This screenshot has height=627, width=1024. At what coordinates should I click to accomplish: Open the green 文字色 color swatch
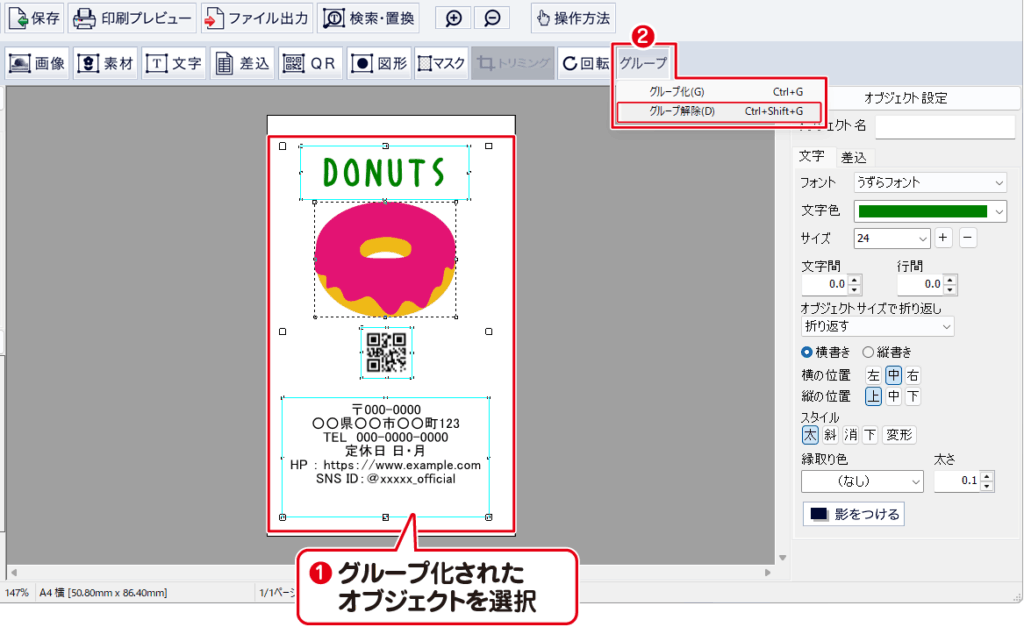point(930,211)
